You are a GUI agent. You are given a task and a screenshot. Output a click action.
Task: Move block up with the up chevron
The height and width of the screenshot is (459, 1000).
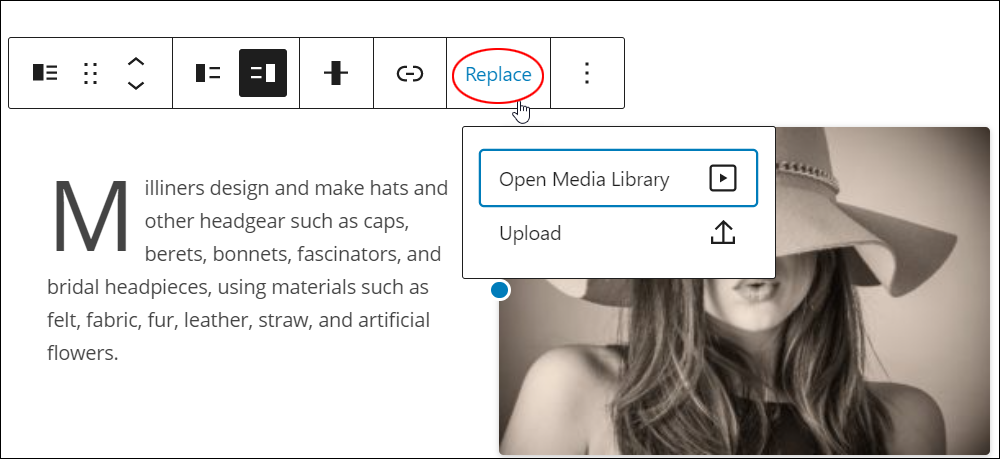[136, 62]
